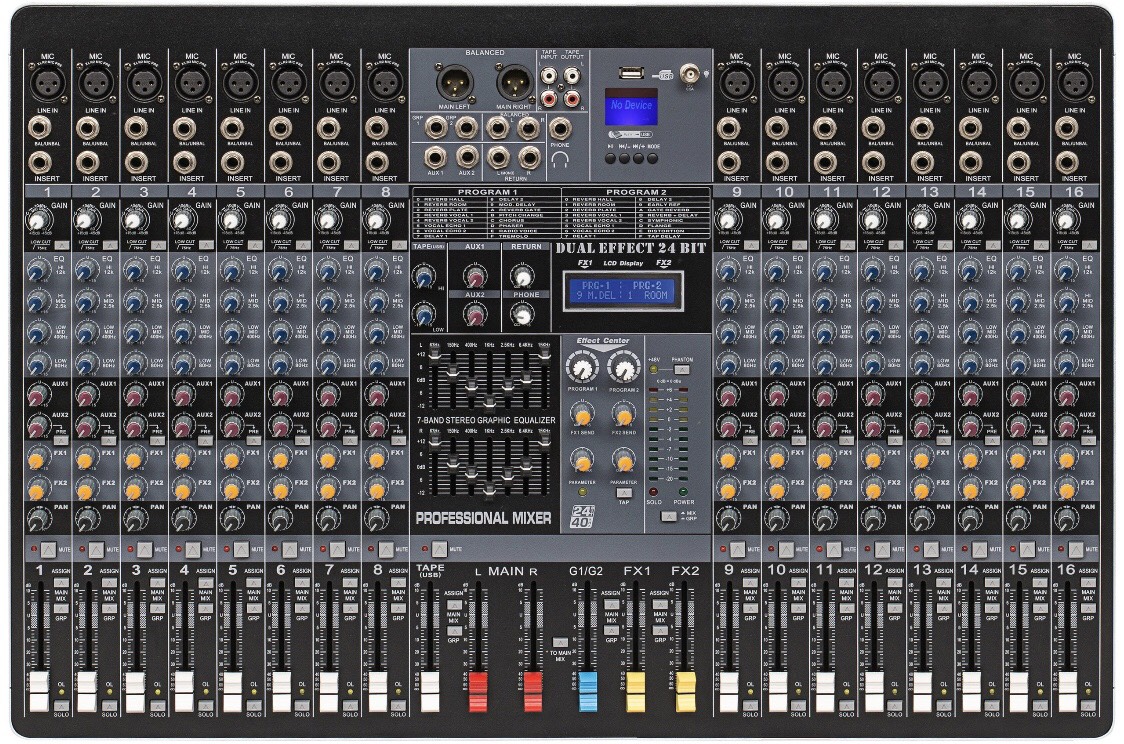Image resolution: width=1124 pixels, height=744 pixels.
Task: Click the GRP 1 output jack
Action: [x=435, y=129]
